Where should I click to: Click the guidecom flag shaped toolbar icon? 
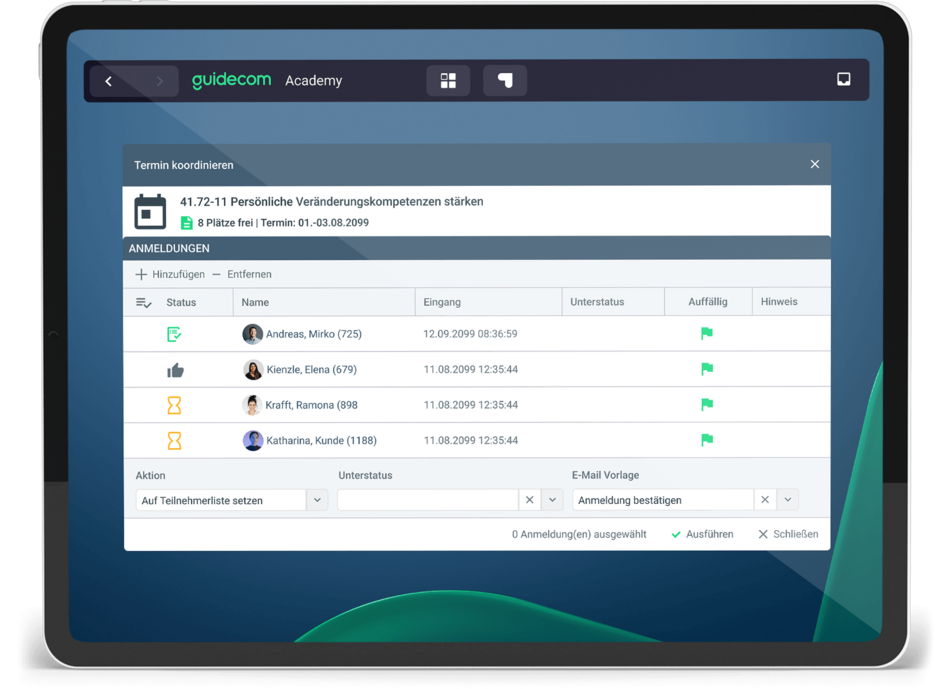505,81
